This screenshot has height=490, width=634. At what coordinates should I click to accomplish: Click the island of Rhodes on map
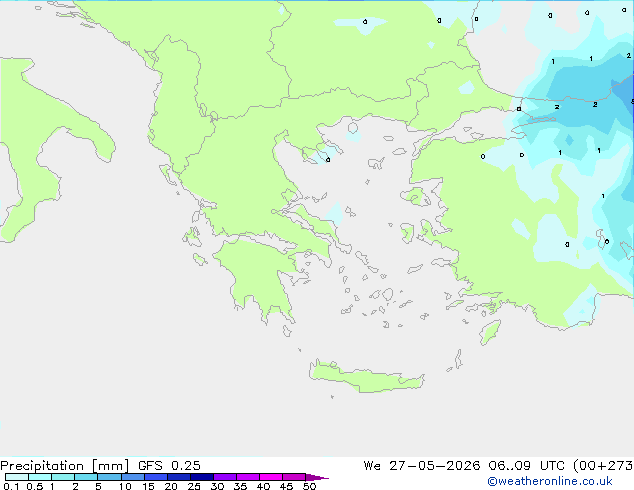click(x=490, y=332)
